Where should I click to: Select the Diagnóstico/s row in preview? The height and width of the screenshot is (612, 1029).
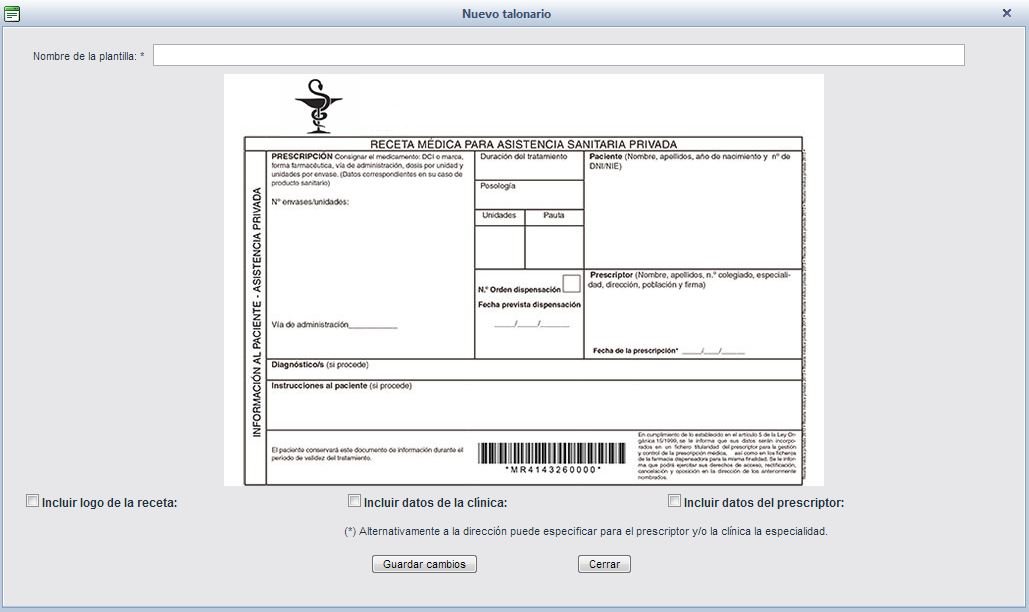click(x=534, y=368)
